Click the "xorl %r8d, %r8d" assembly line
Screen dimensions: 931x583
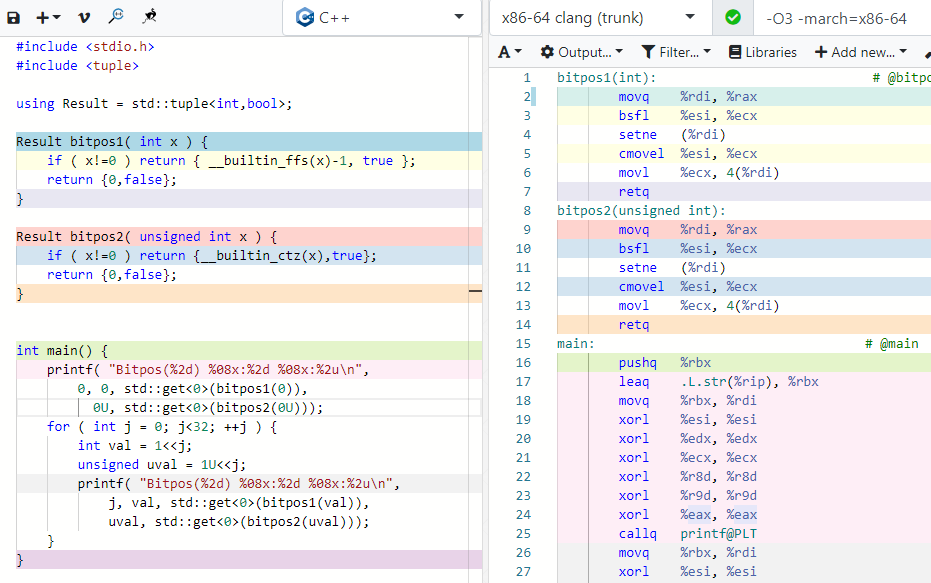point(688,477)
